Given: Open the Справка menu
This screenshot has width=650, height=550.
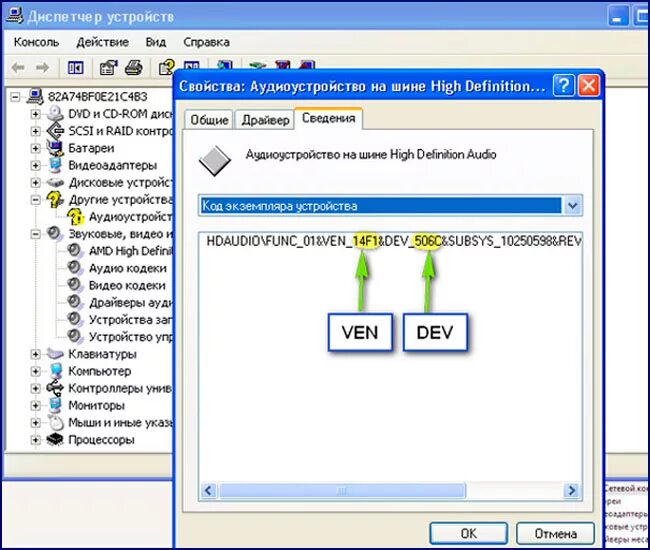Looking at the screenshot, I should (x=206, y=42).
